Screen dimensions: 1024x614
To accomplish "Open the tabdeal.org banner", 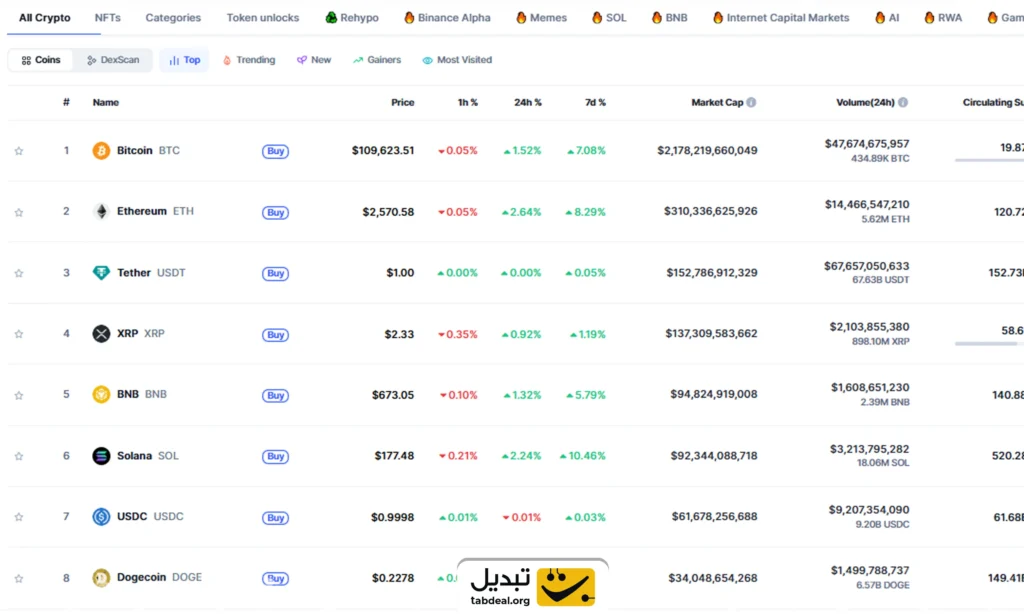I will (533, 585).
